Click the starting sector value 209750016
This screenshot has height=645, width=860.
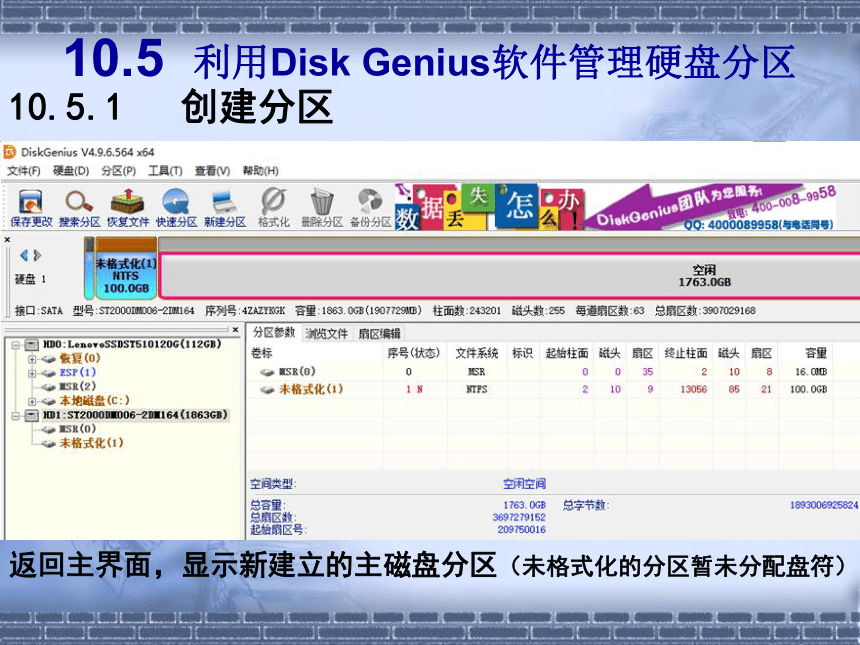point(522,530)
